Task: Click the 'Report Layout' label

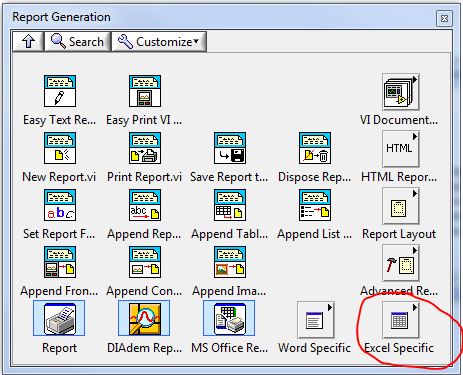Action: 399,234
